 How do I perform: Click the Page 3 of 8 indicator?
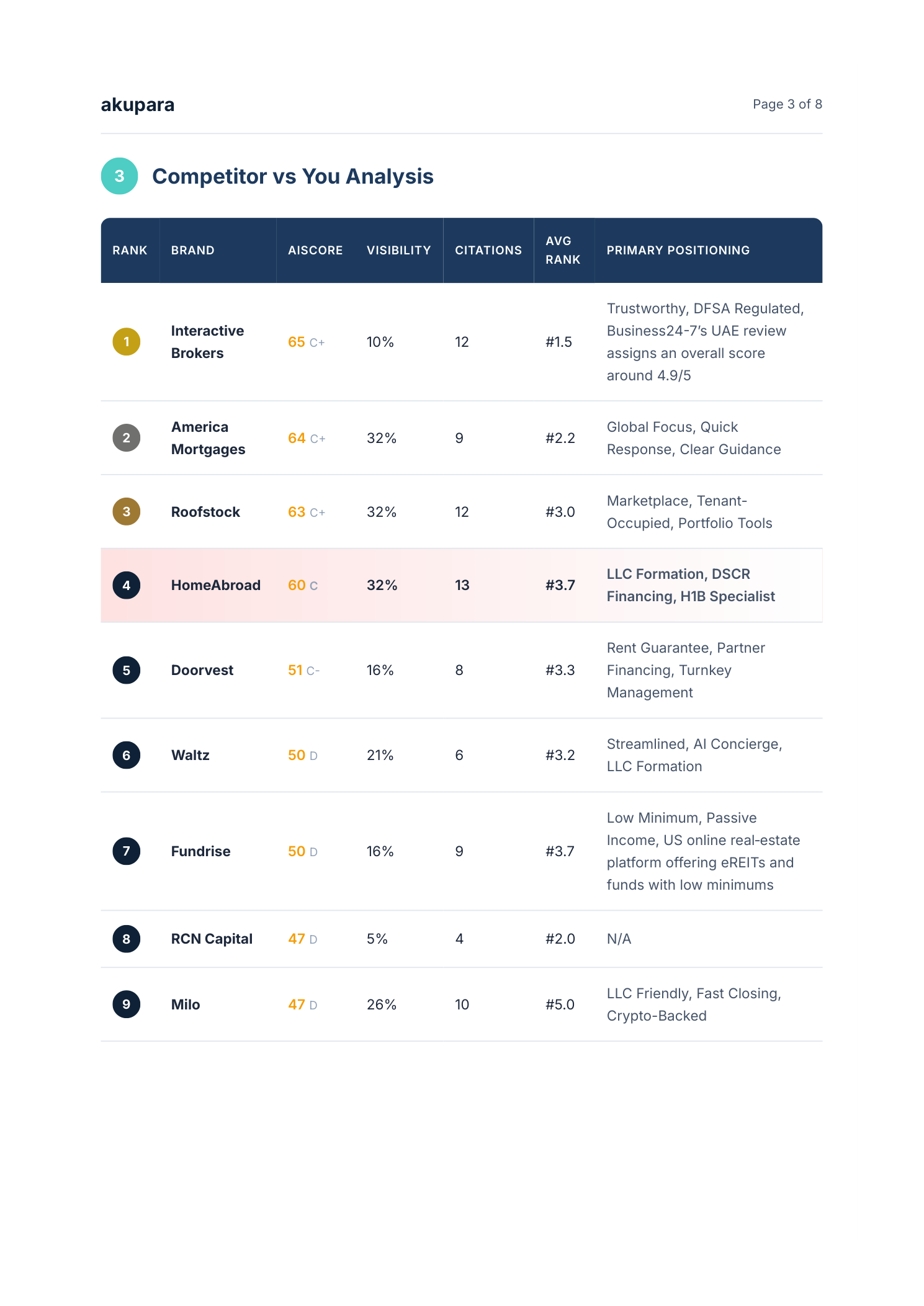[x=787, y=104]
